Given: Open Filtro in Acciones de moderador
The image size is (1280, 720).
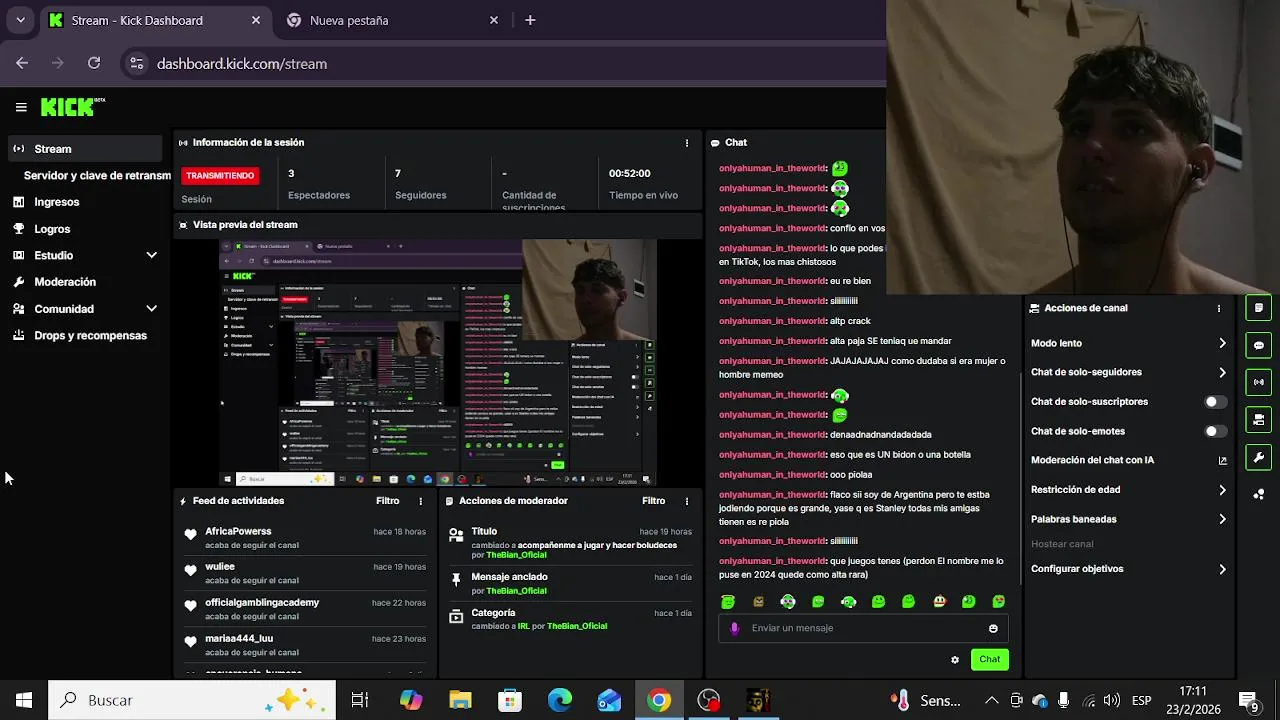Looking at the screenshot, I should (x=653, y=501).
